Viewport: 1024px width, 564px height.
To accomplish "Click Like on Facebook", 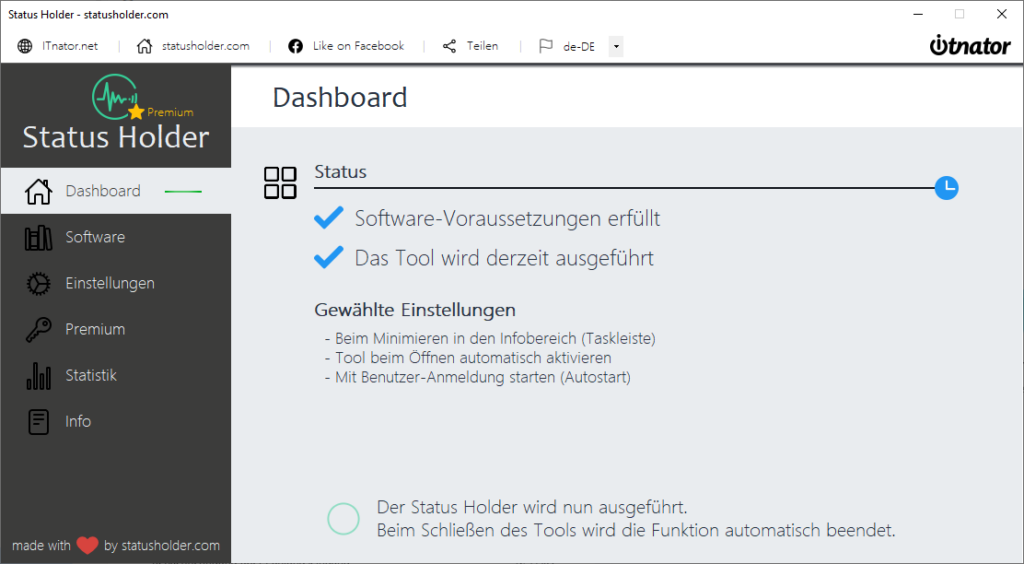I will (x=359, y=46).
